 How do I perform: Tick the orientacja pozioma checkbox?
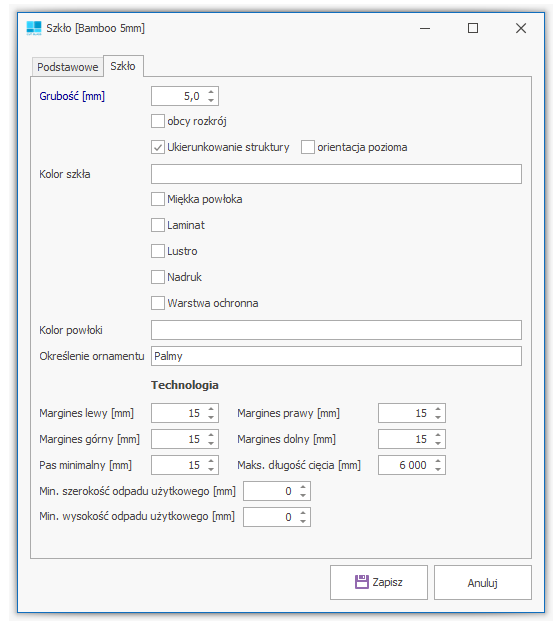coord(308,147)
